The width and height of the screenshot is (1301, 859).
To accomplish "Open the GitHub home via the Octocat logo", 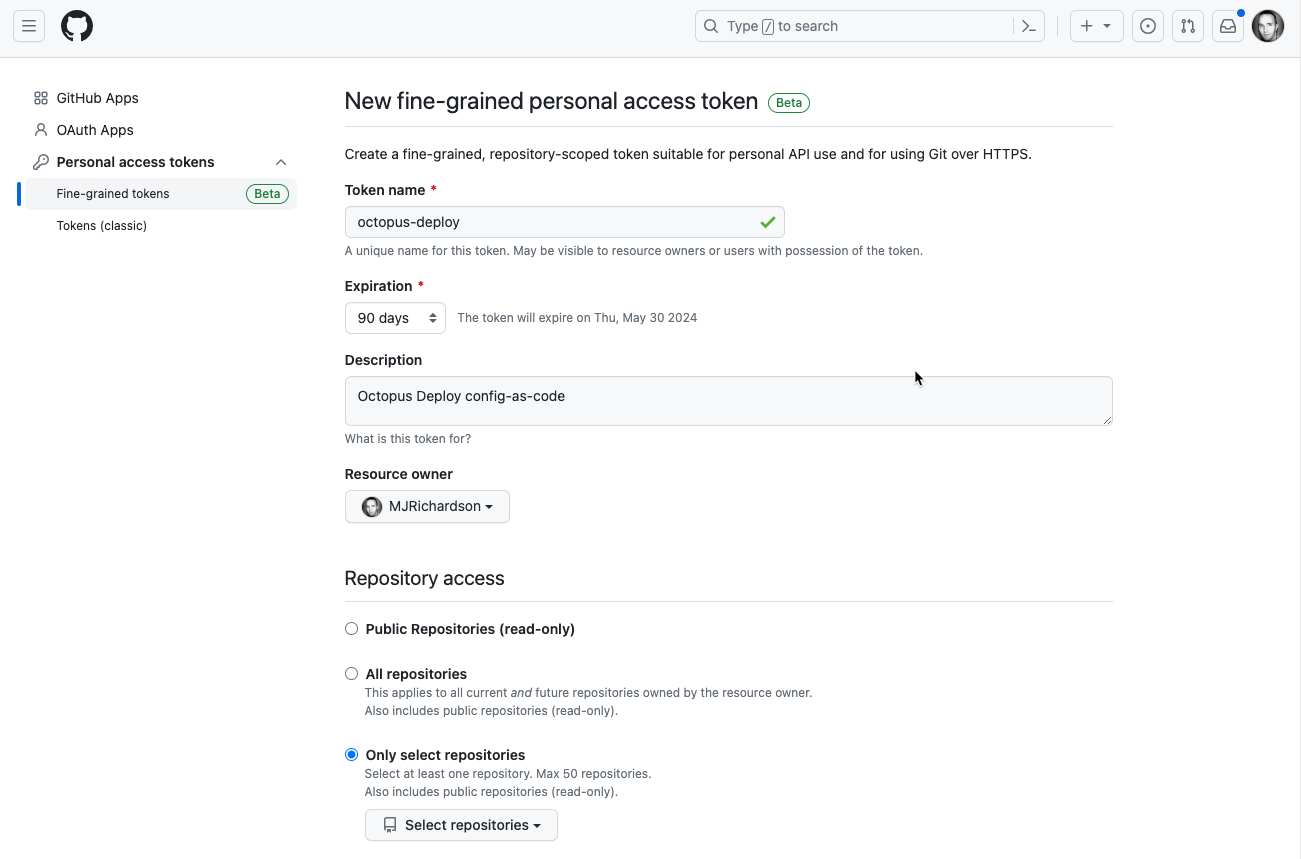I will 76,26.
